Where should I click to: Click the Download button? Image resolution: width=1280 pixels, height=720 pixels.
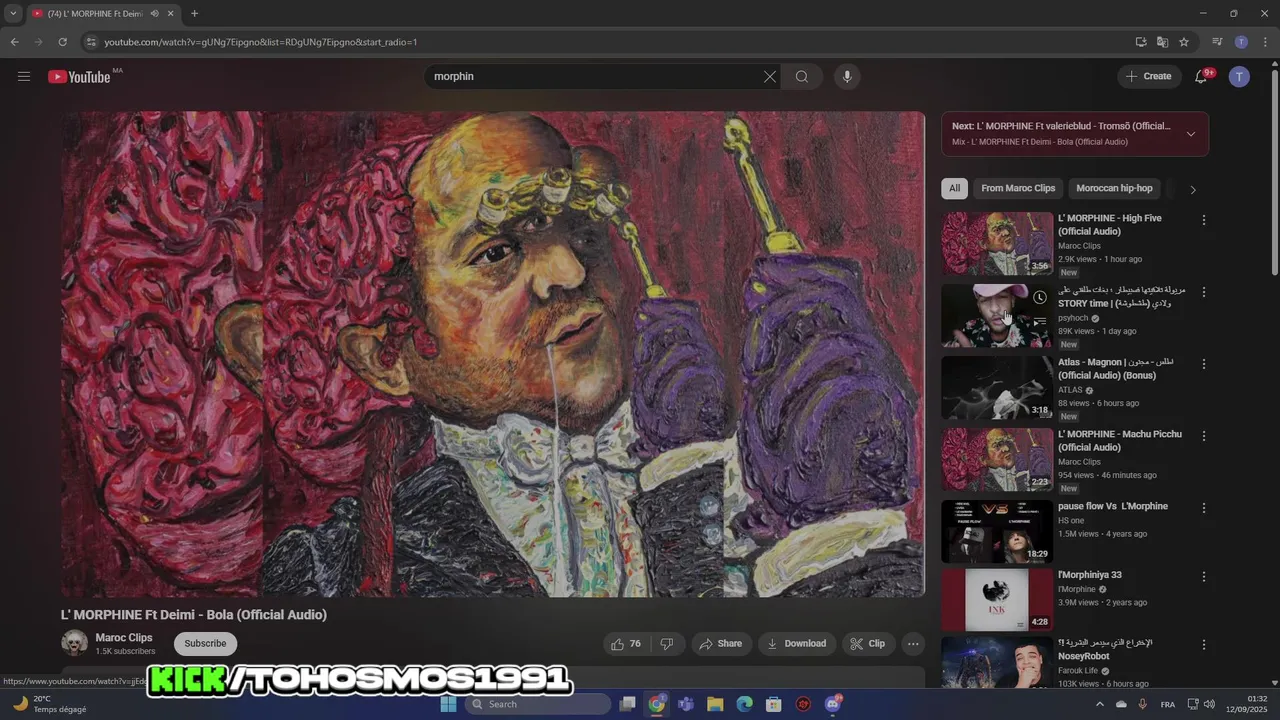(797, 644)
